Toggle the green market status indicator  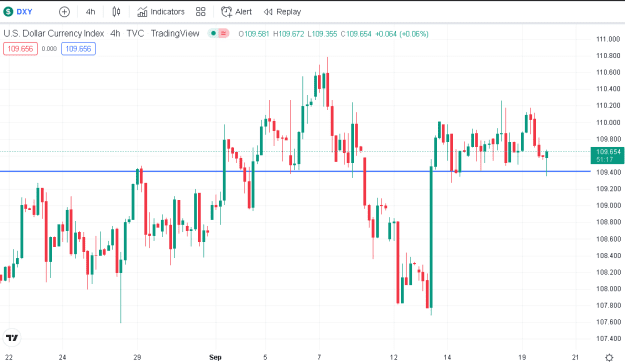point(213,33)
